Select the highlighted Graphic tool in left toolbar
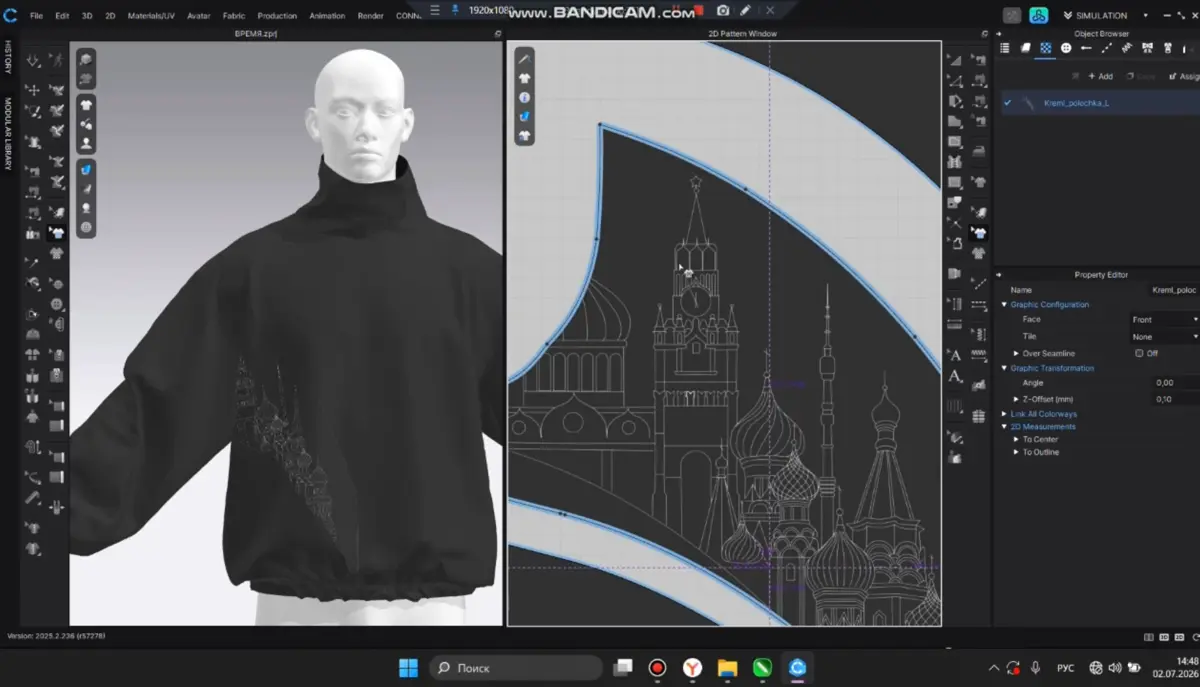Screen dimensions: 1200x687 point(57,233)
